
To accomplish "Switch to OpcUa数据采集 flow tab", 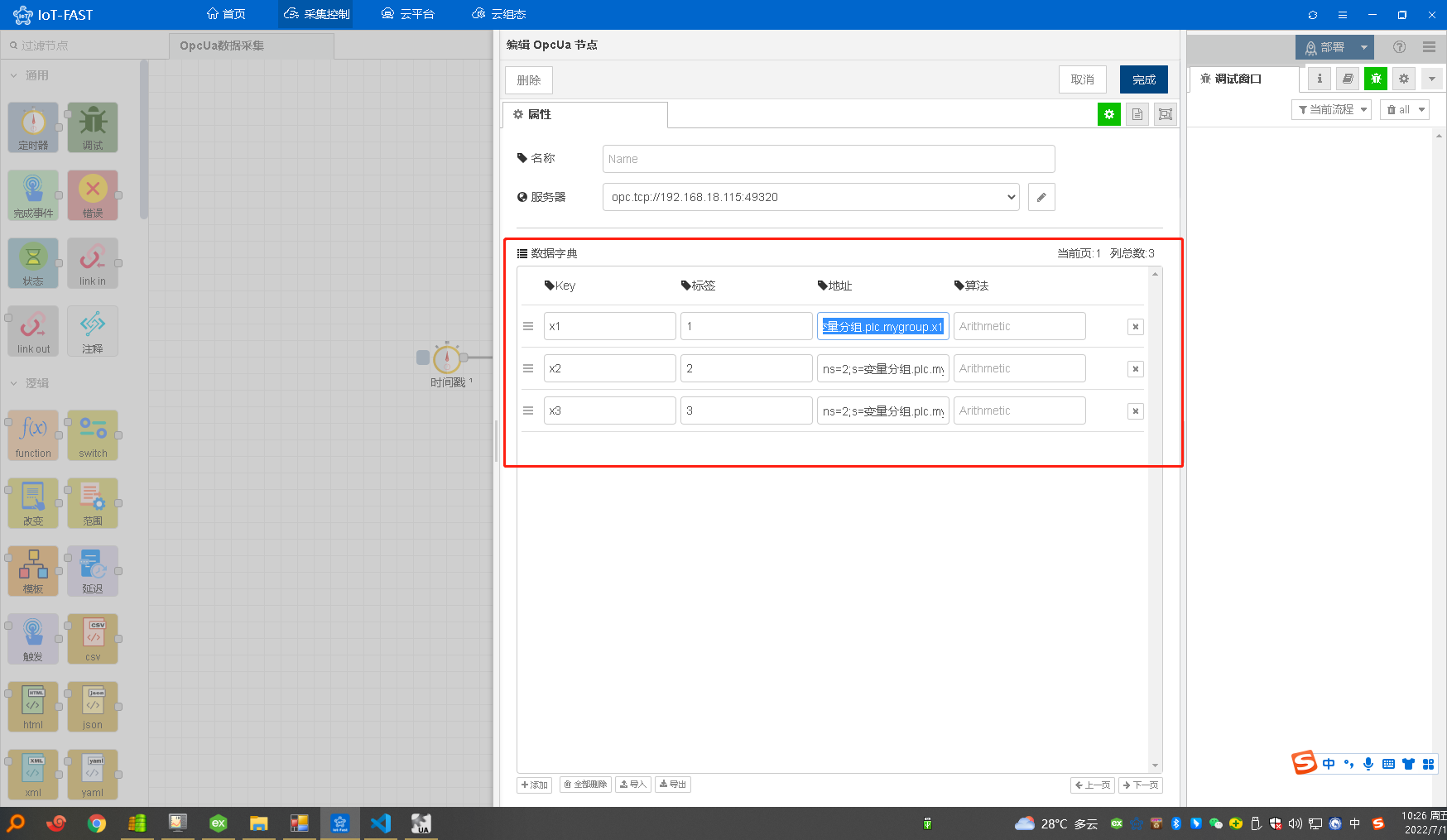I will point(251,46).
